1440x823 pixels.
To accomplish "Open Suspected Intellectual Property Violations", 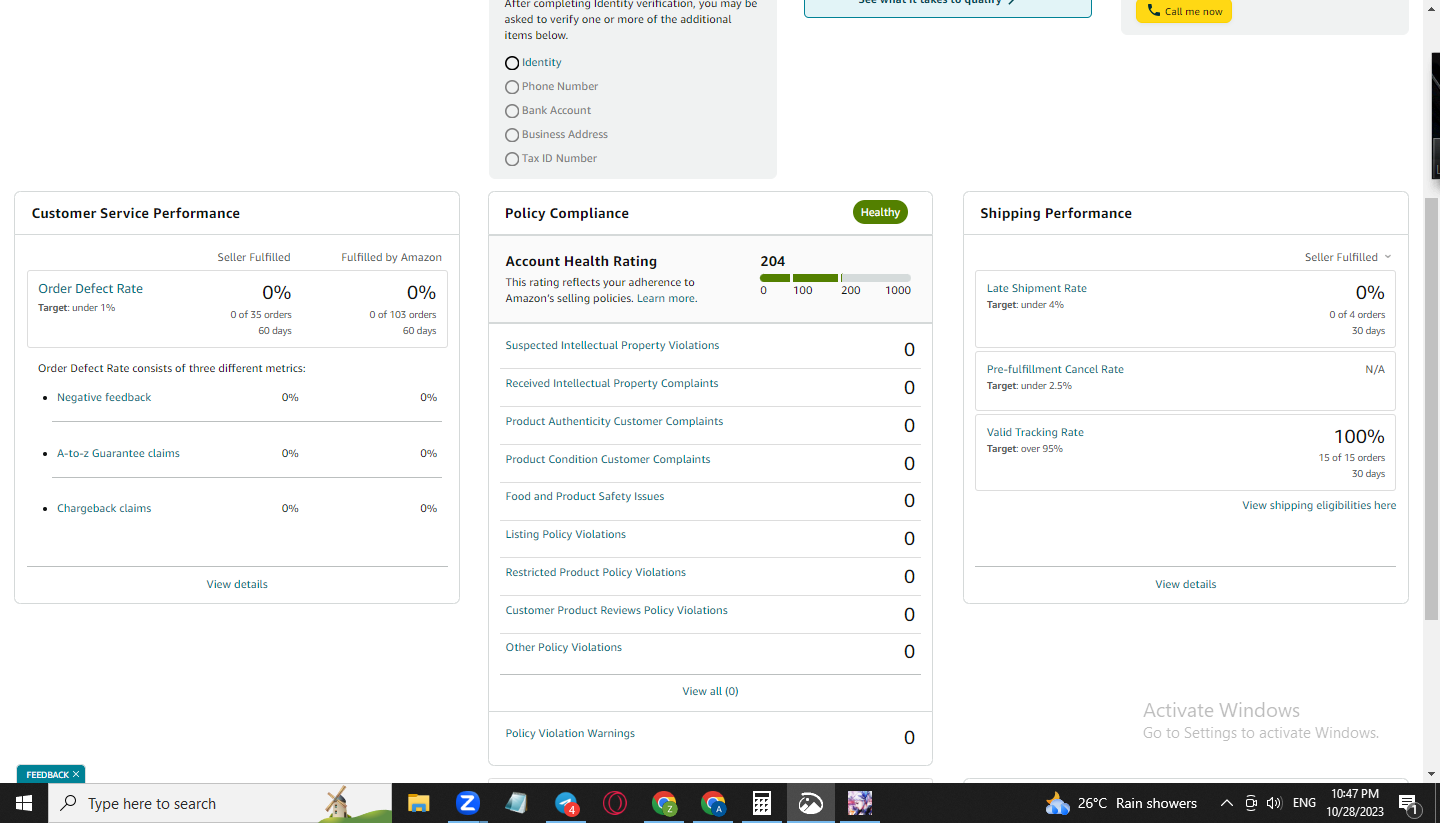I will (612, 345).
